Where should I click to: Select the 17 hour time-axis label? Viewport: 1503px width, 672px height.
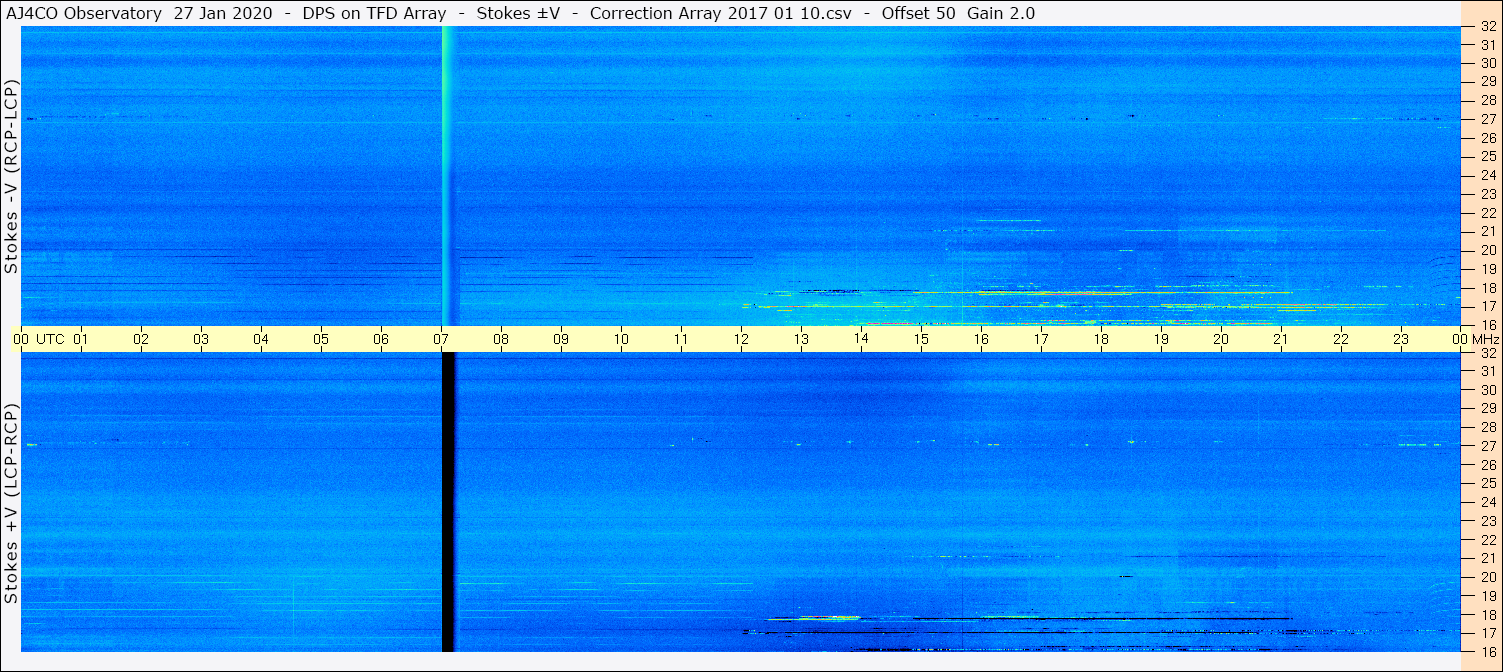tap(1041, 339)
